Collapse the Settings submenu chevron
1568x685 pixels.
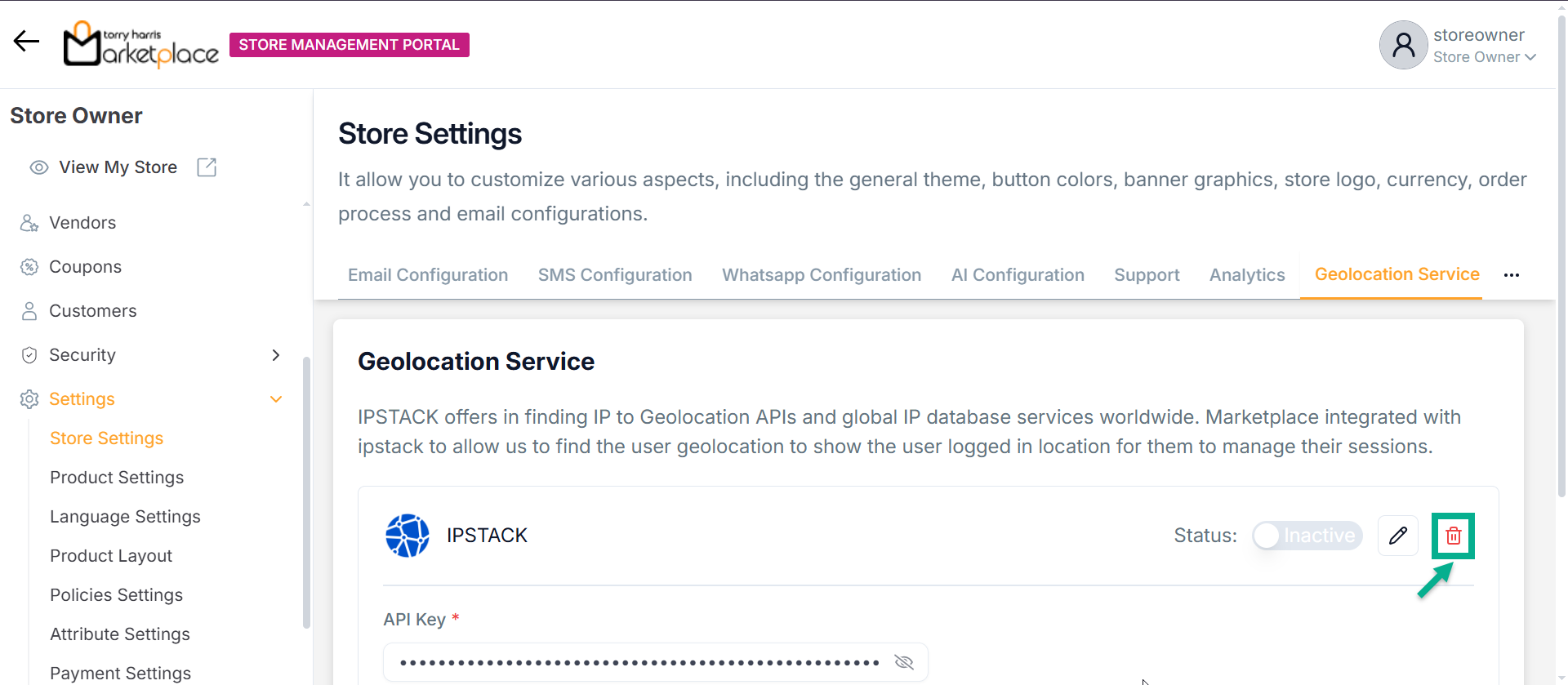(276, 399)
